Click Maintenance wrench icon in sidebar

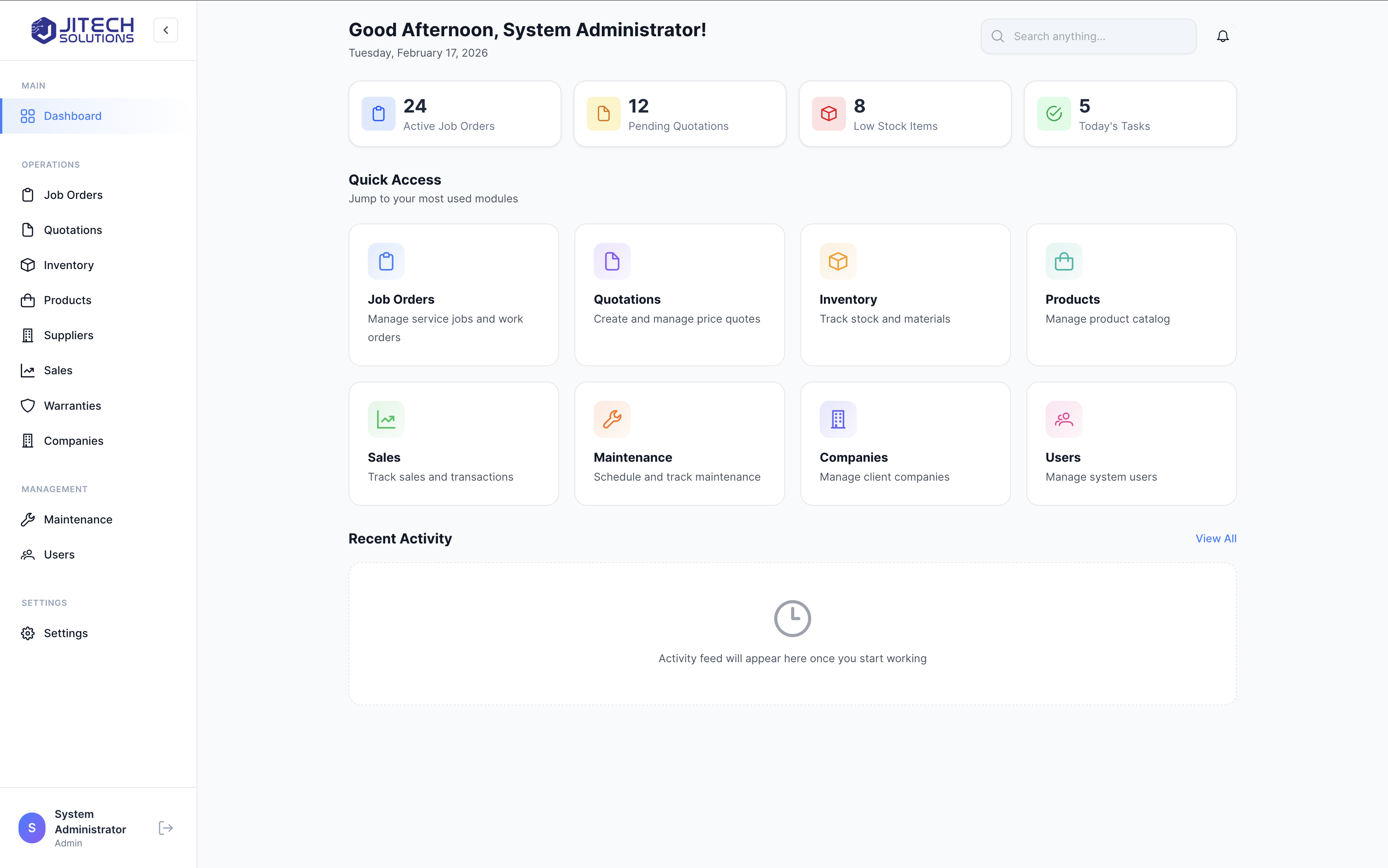pos(27,520)
